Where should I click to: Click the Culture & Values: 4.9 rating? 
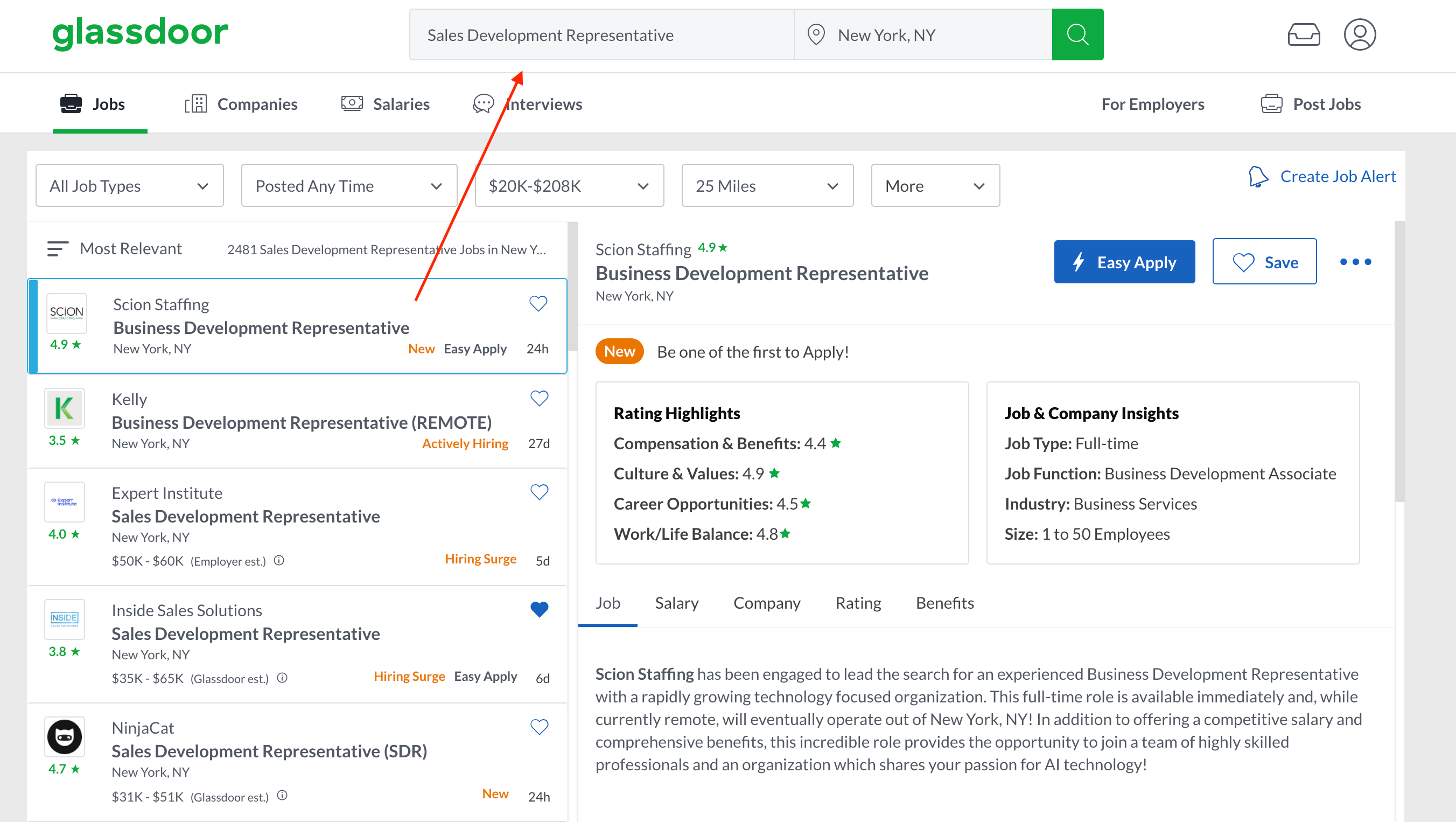697,473
